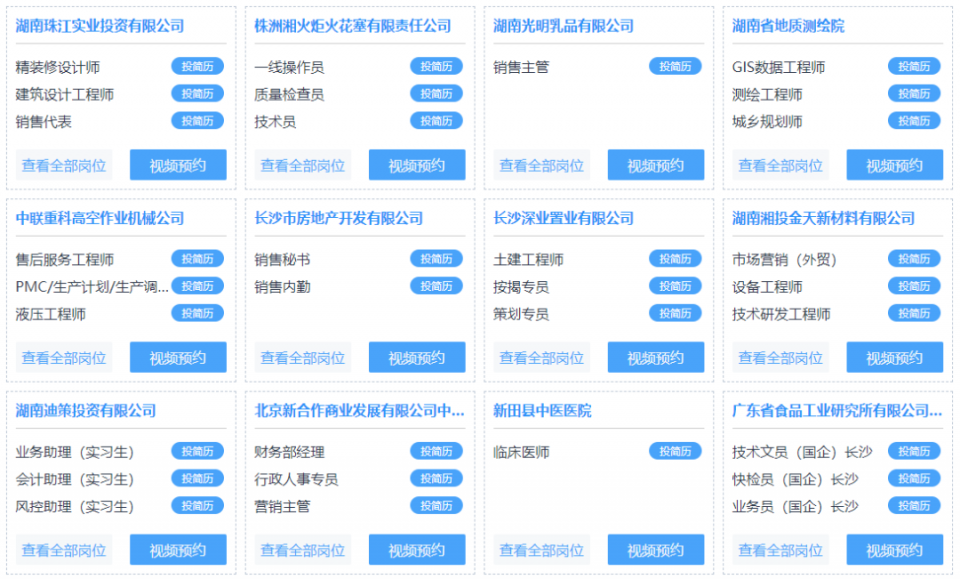Open 长沙市房地产开发有限公司 company link
The height and width of the screenshot is (579, 960).
coord(339,218)
